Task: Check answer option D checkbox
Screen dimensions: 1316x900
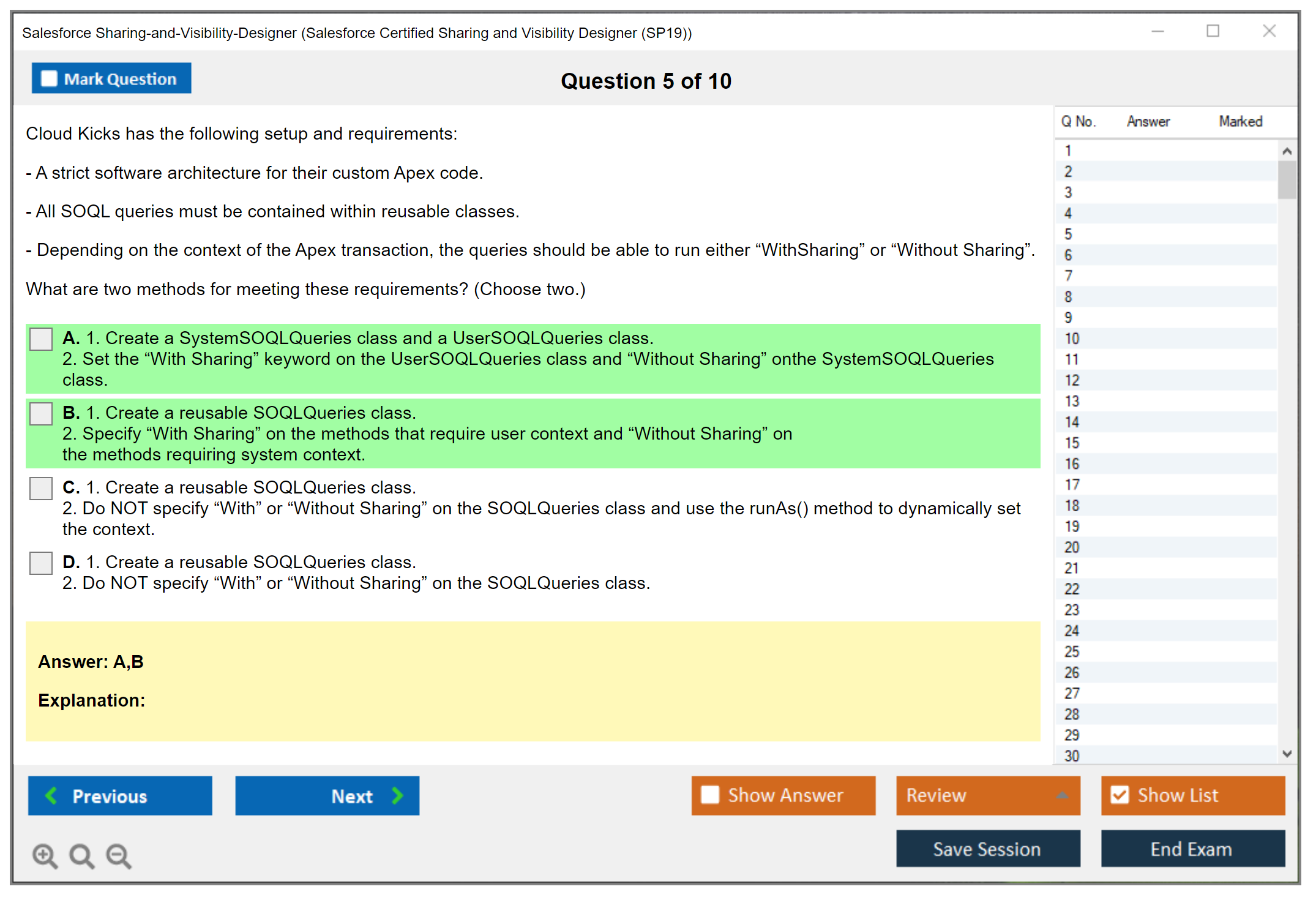Action: tap(41, 563)
